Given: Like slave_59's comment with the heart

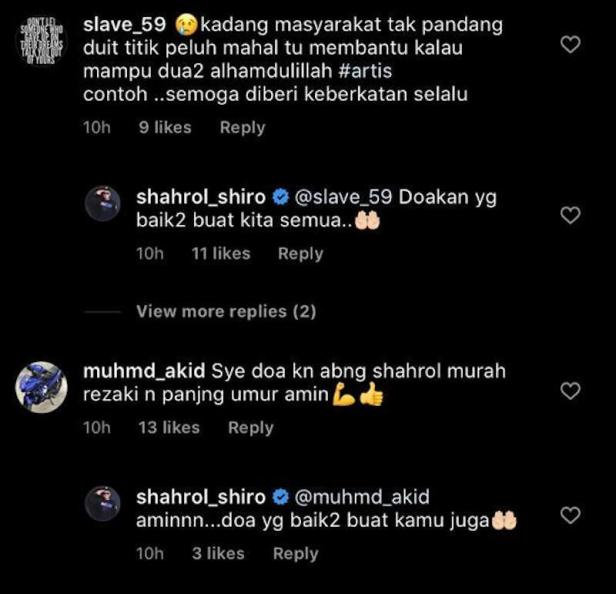Looking at the screenshot, I should pos(570,44).
